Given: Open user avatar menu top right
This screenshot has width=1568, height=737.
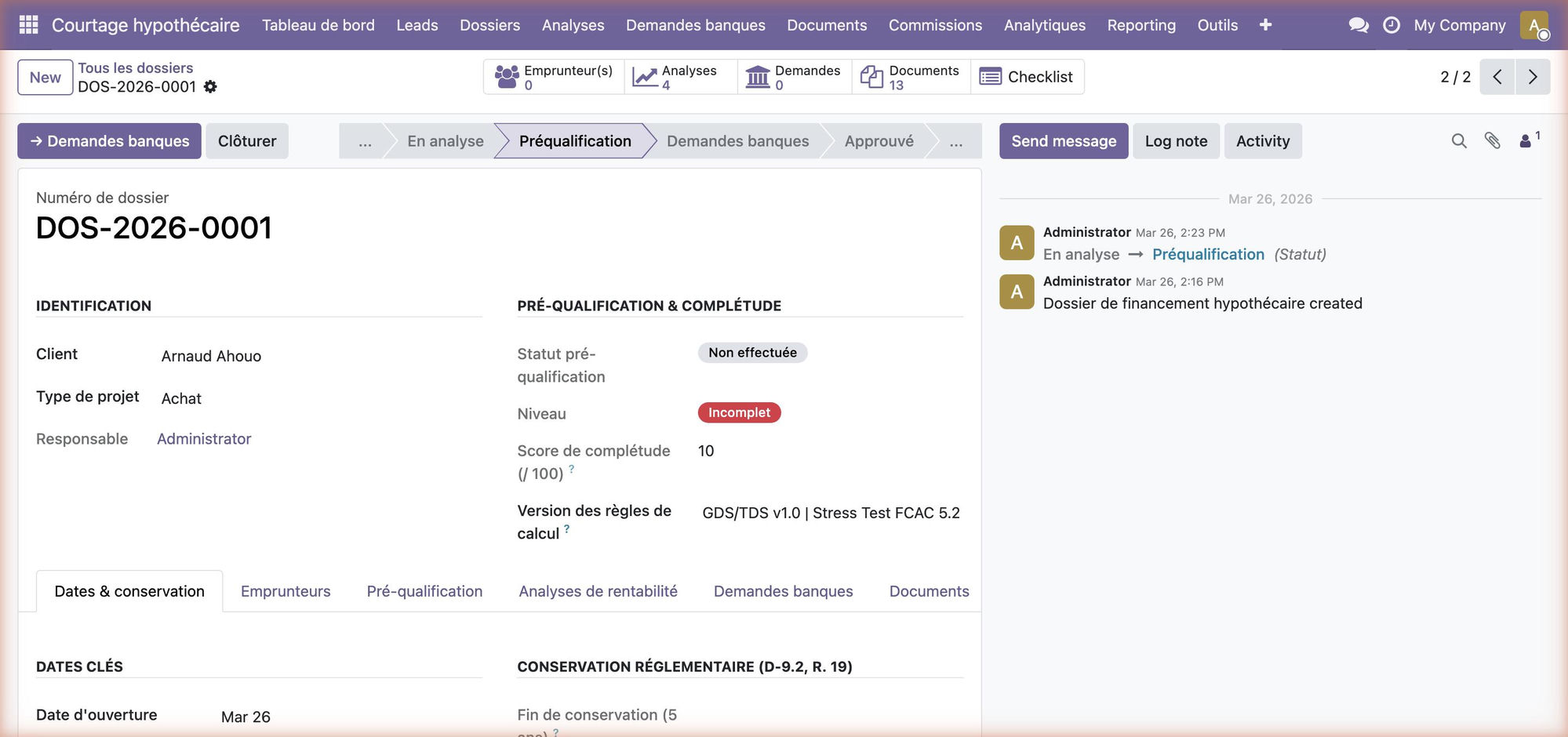Looking at the screenshot, I should point(1534,25).
